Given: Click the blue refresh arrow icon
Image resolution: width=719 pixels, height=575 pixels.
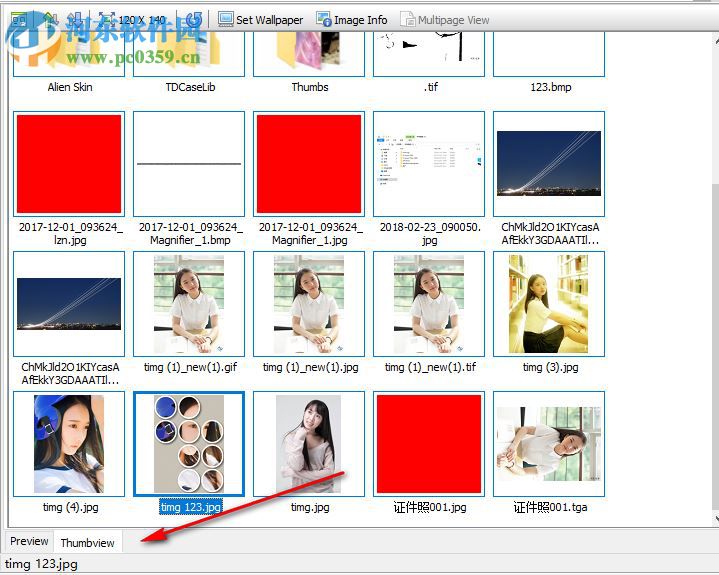Looking at the screenshot, I should [x=194, y=20].
